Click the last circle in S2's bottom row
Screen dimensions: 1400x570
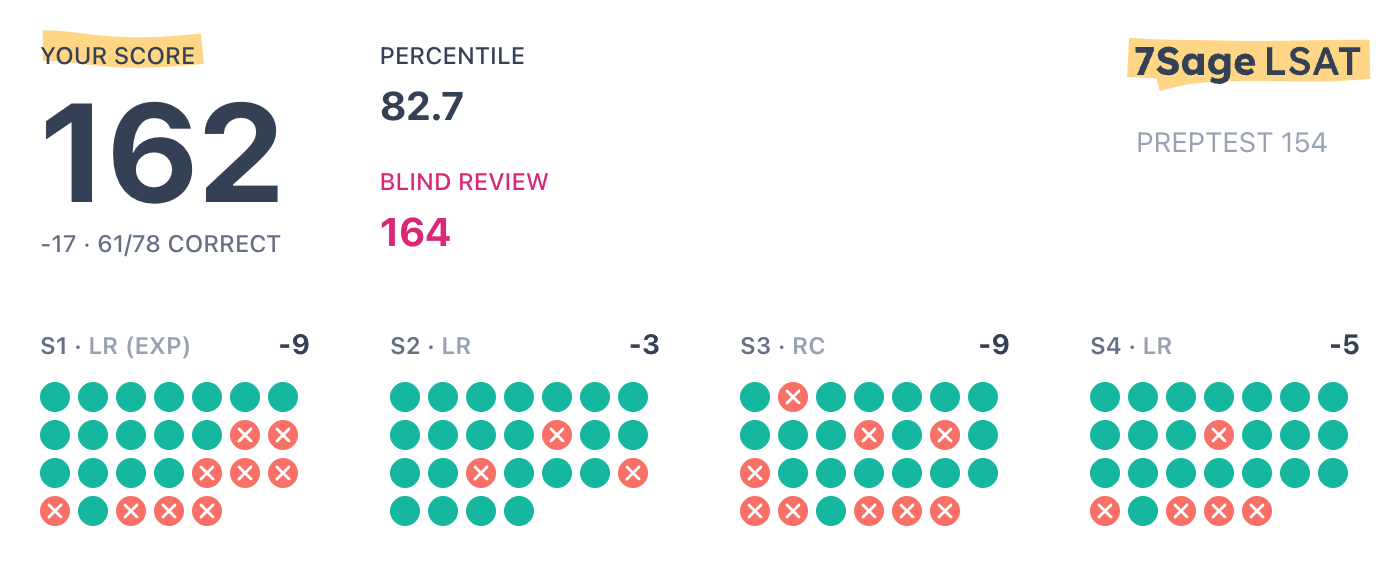tap(519, 511)
